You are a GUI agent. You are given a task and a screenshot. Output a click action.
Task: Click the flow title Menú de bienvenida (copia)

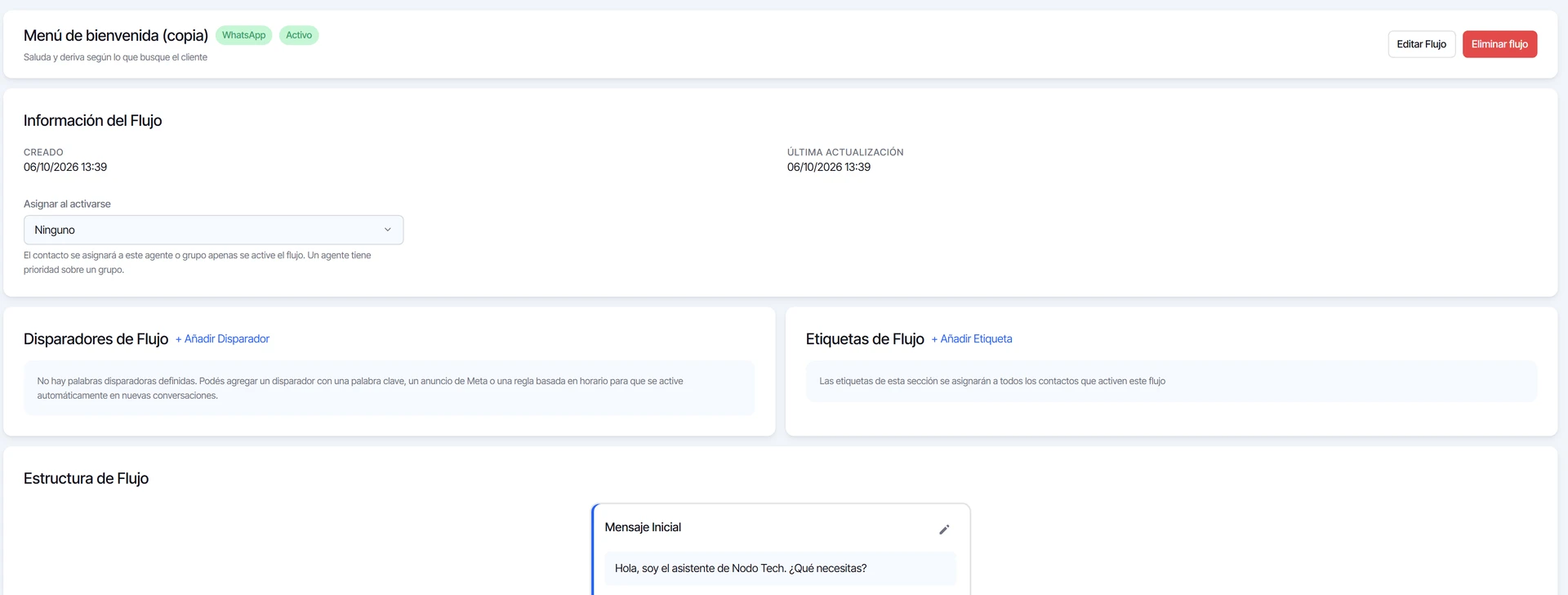tap(116, 35)
